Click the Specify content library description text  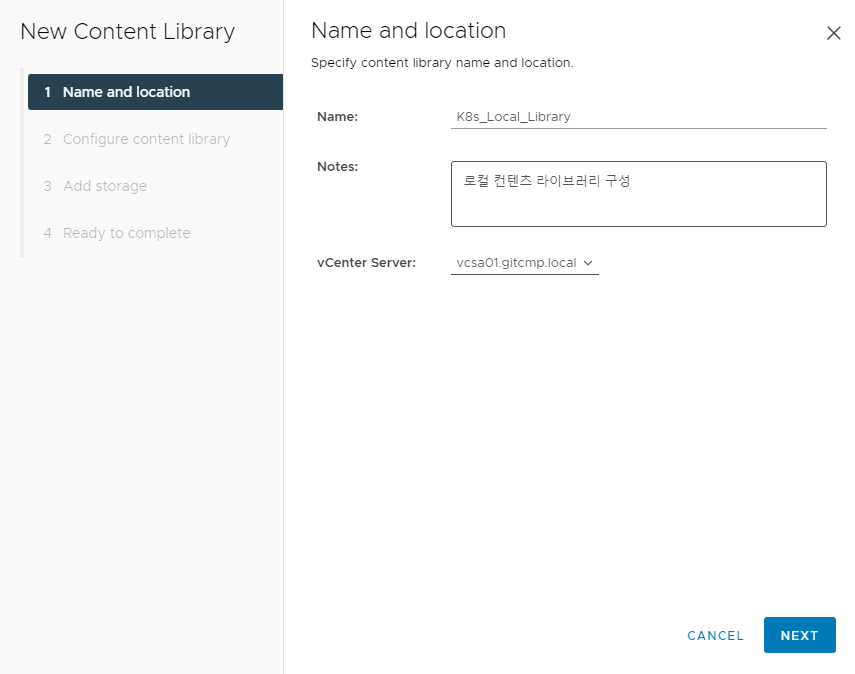[x=442, y=63]
